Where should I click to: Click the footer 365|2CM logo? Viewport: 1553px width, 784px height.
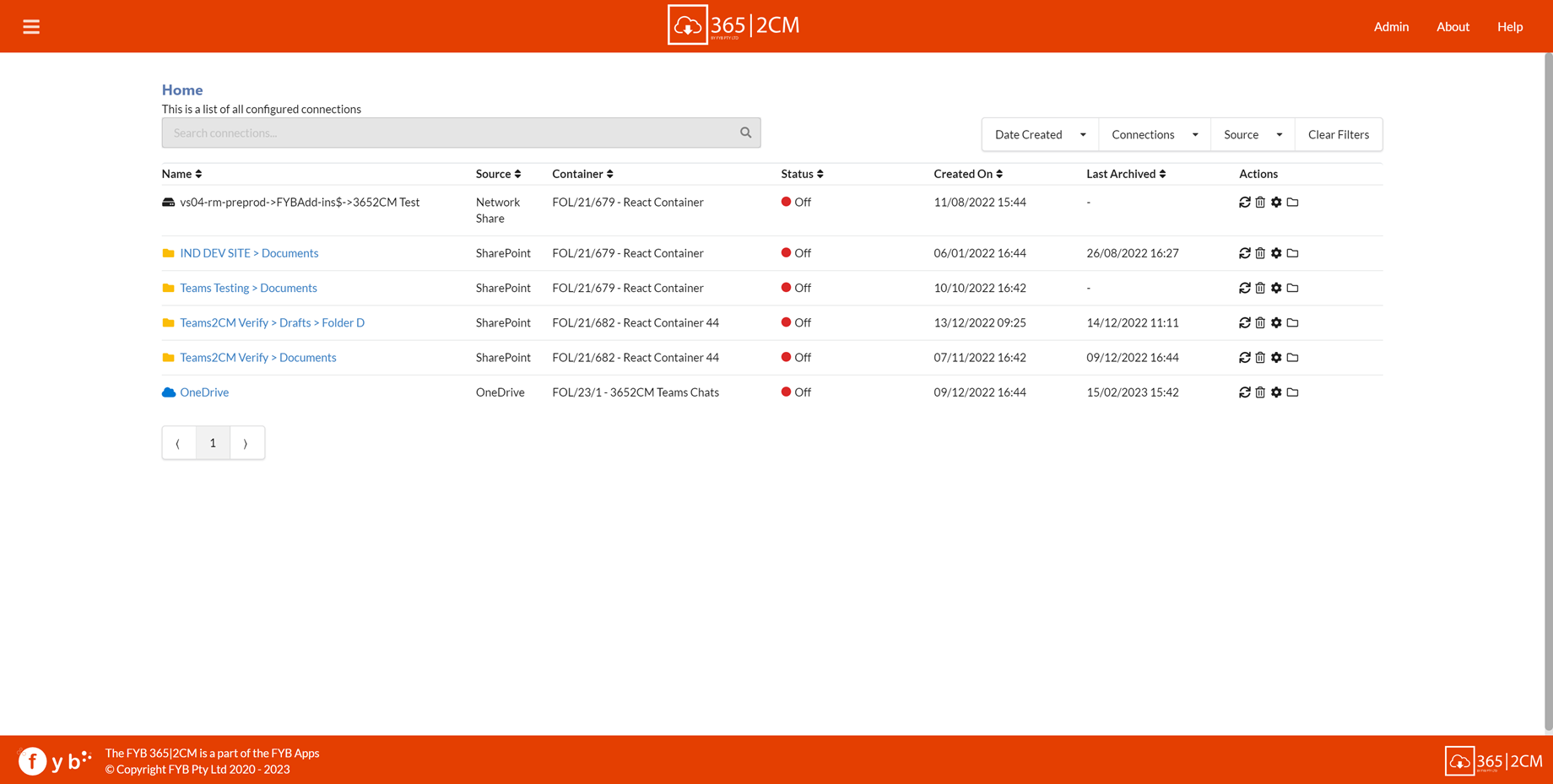[1494, 760]
